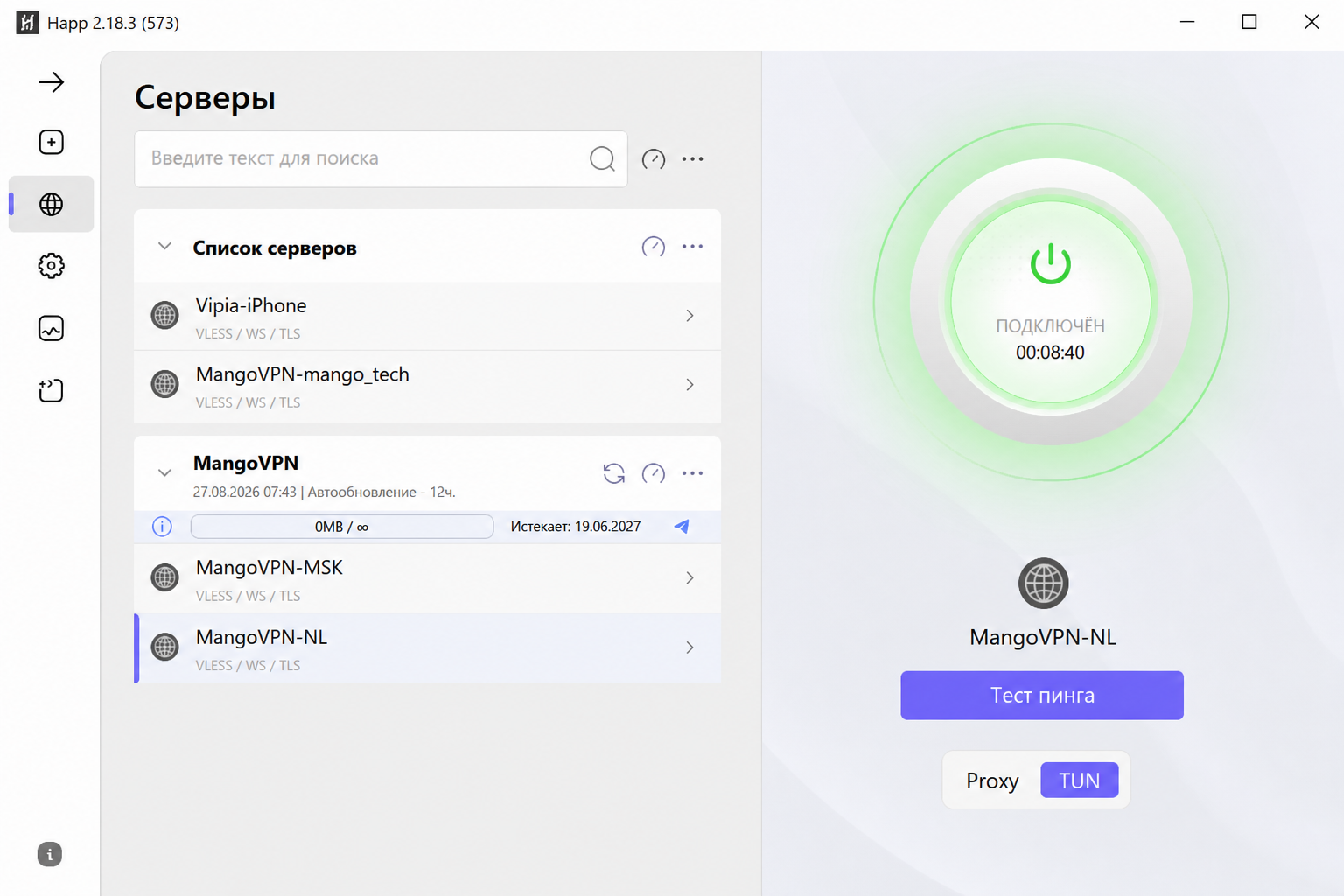
Task: Click the MangoVPN-NL globe icon in list
Action: [x=165, y=647]
